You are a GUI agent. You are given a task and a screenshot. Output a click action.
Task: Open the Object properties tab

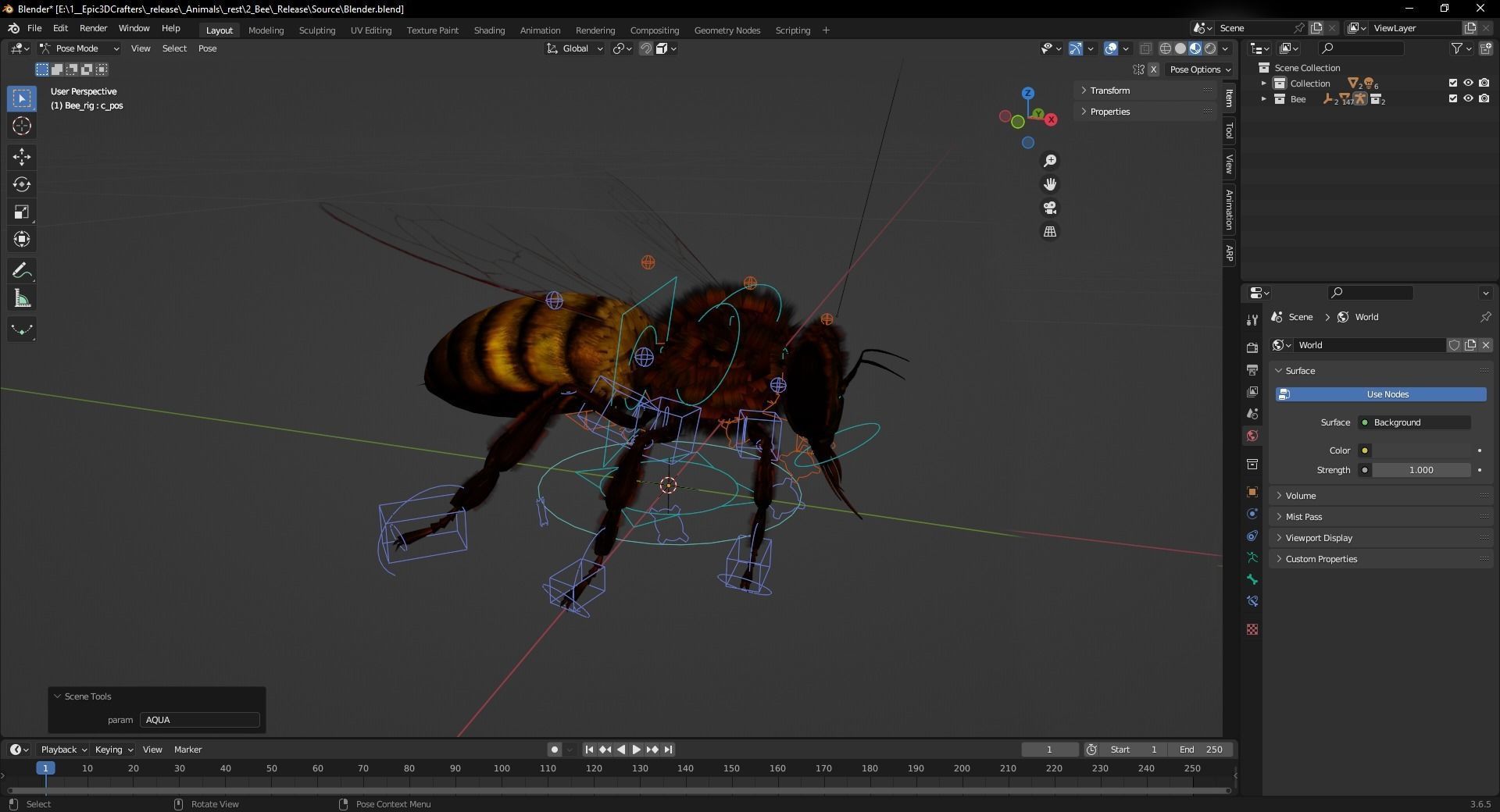pyautogui.click(x=1252, y=492)
